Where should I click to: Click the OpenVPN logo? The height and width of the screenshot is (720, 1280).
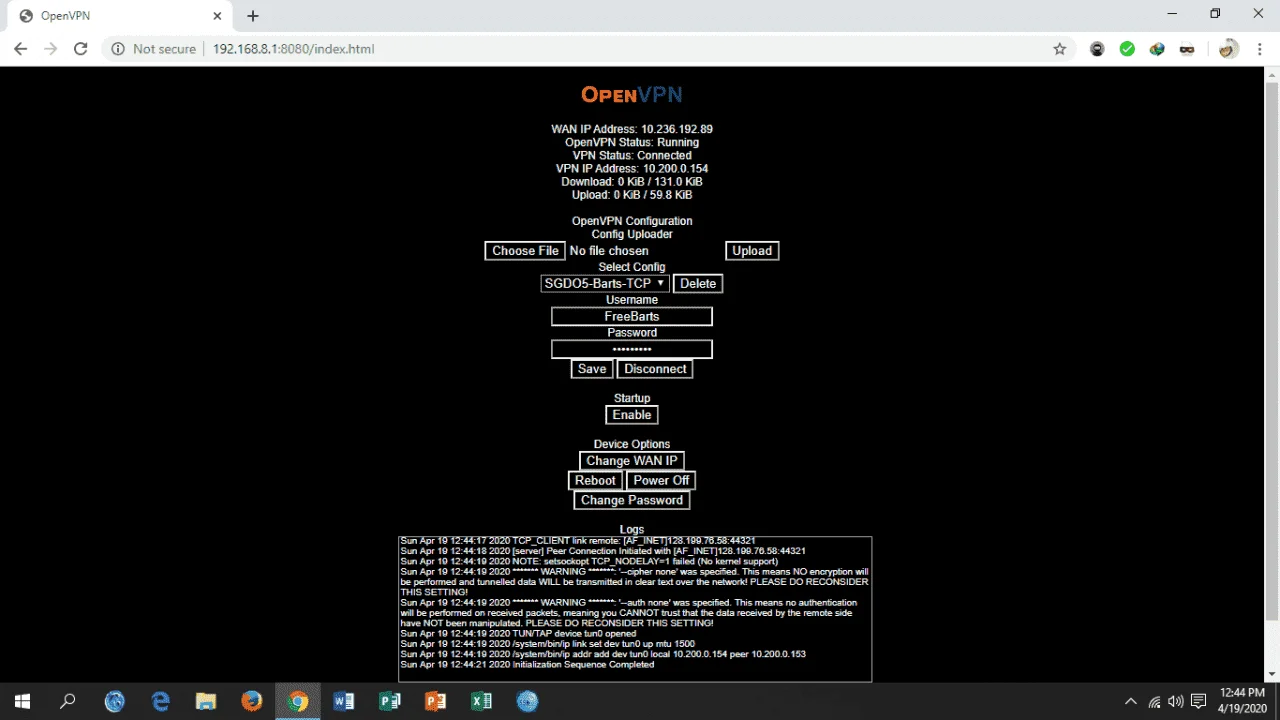click(632, 94)
